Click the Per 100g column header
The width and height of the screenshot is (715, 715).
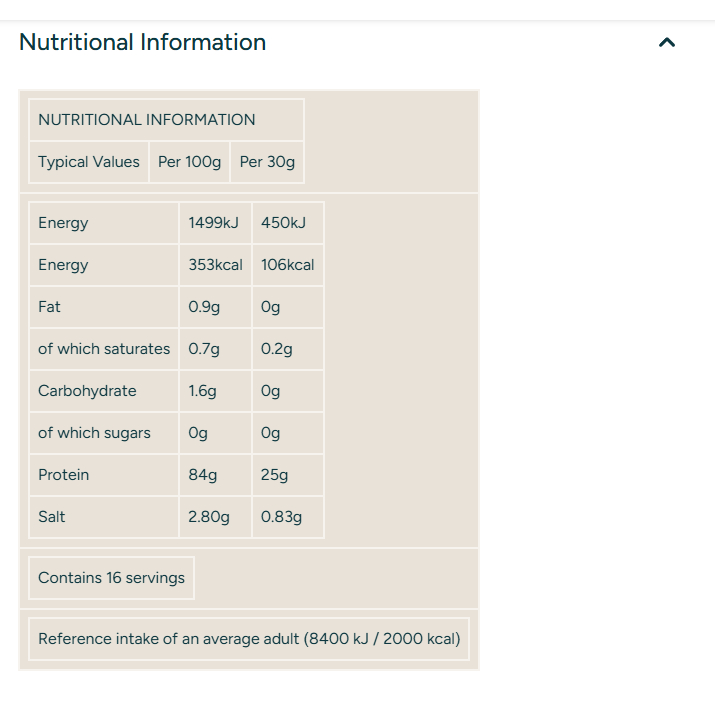click(x=189, y=162)
